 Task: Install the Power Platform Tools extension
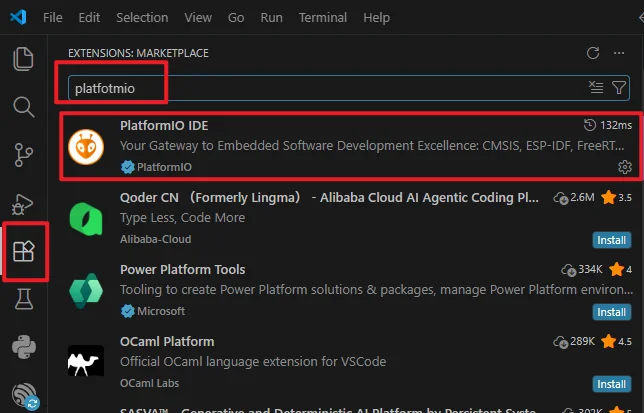(x=612, y=312)
